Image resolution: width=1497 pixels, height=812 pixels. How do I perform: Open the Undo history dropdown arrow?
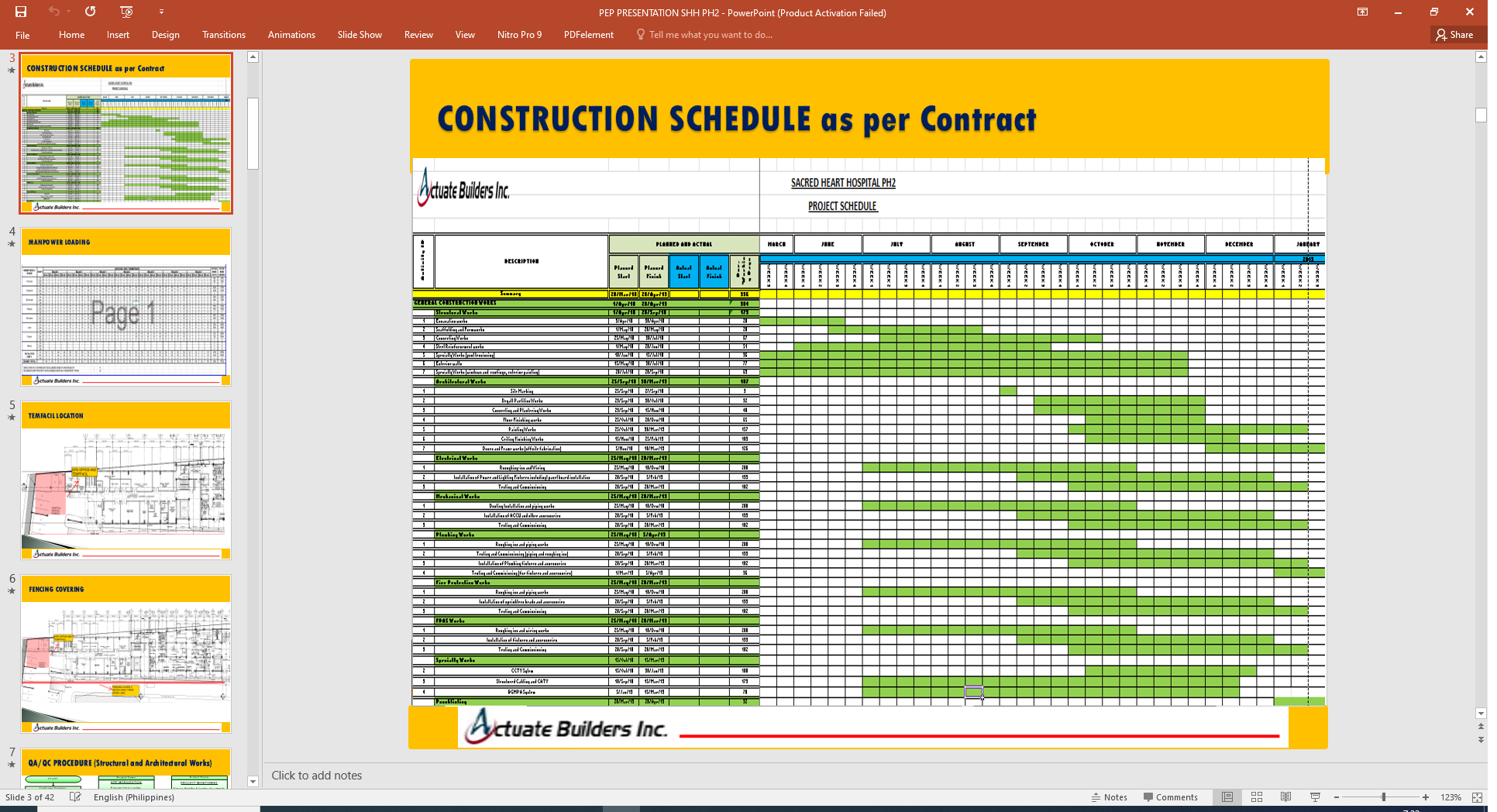(68, 12)
